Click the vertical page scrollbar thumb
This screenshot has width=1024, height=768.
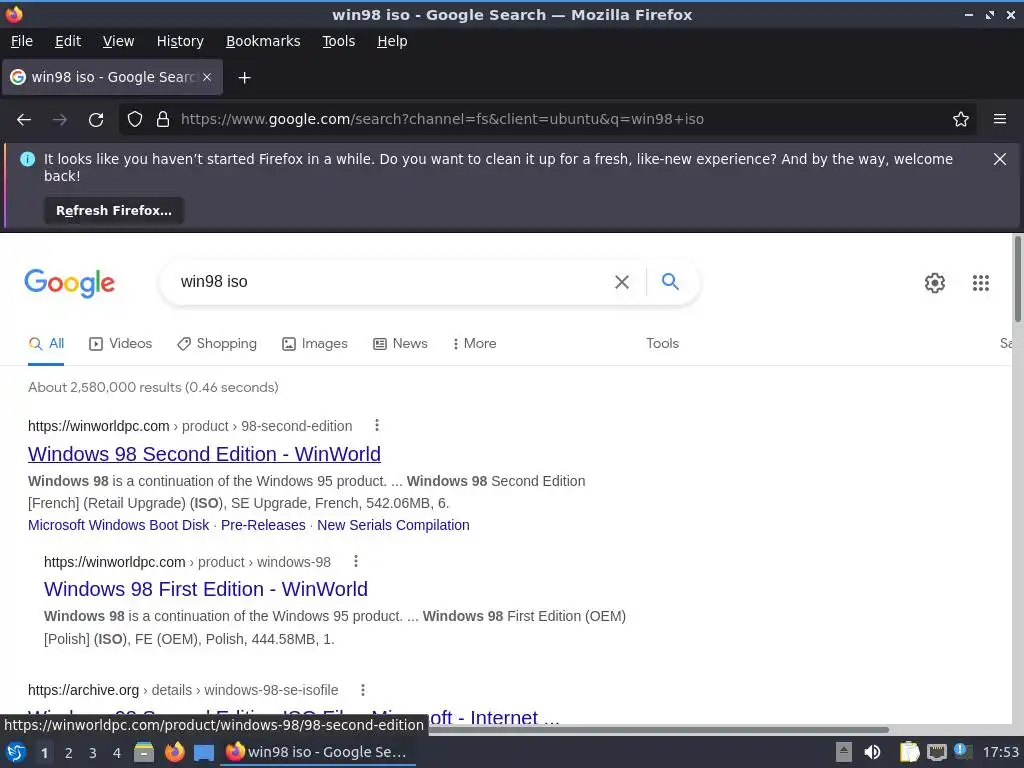[x=1017, y=280]
